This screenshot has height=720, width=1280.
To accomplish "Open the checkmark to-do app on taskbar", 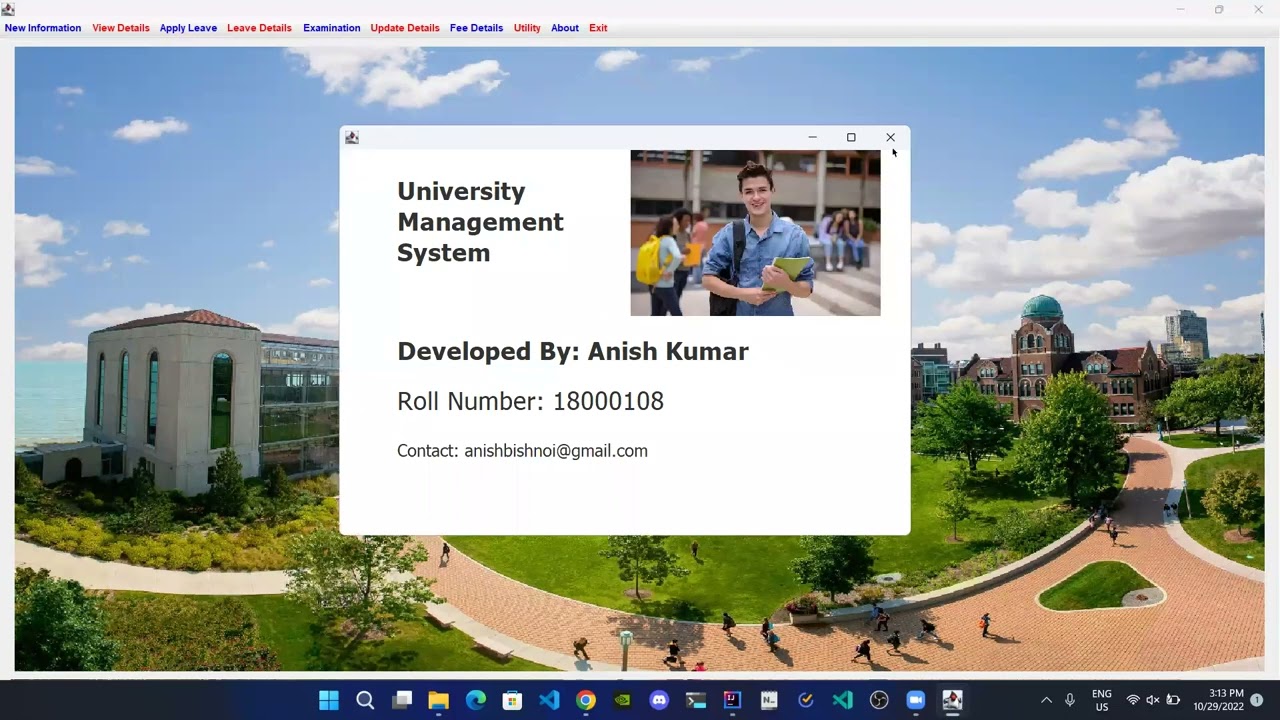I will click(806, 700).
